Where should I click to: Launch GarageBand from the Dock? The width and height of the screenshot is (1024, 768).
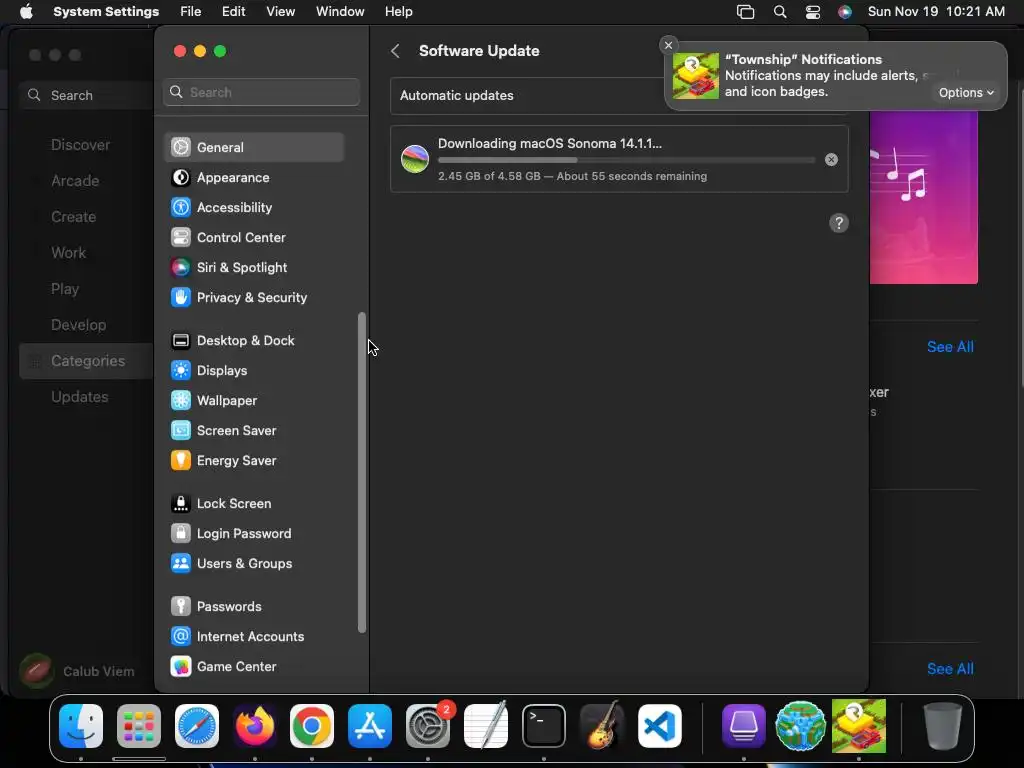coord(601,726)
